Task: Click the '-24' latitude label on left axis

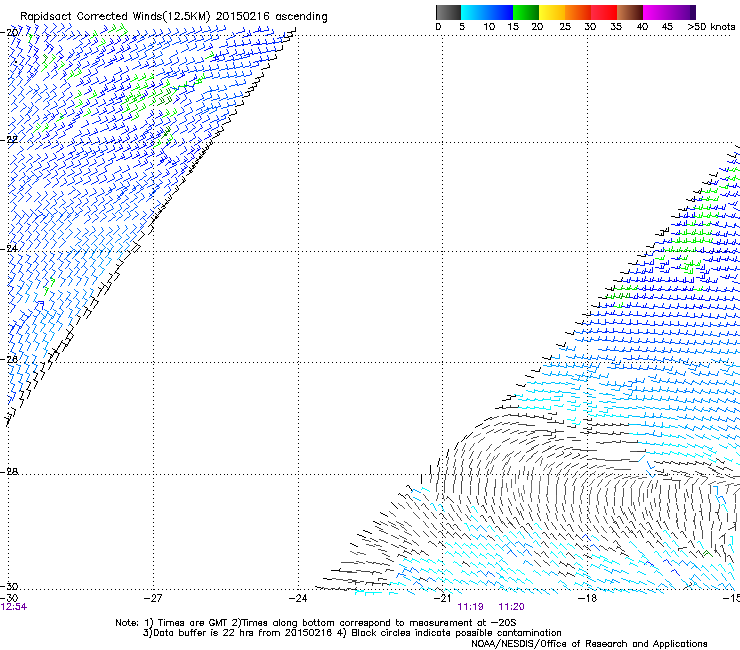Action: pyautogui.click(x=9, y=248)
